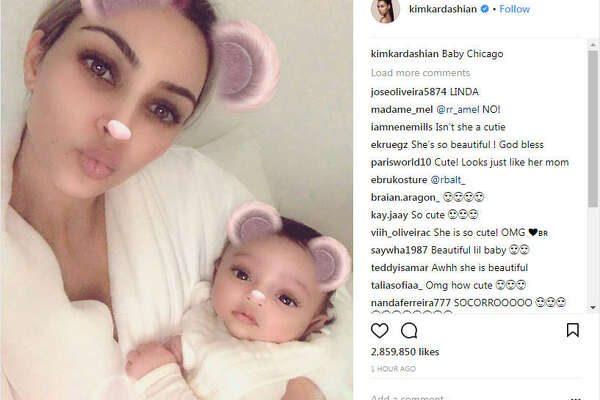Open the kimkardashian profile avatar
Viewport: 600px width, 400px height.
pyautogui.click(x=385, y=10)
